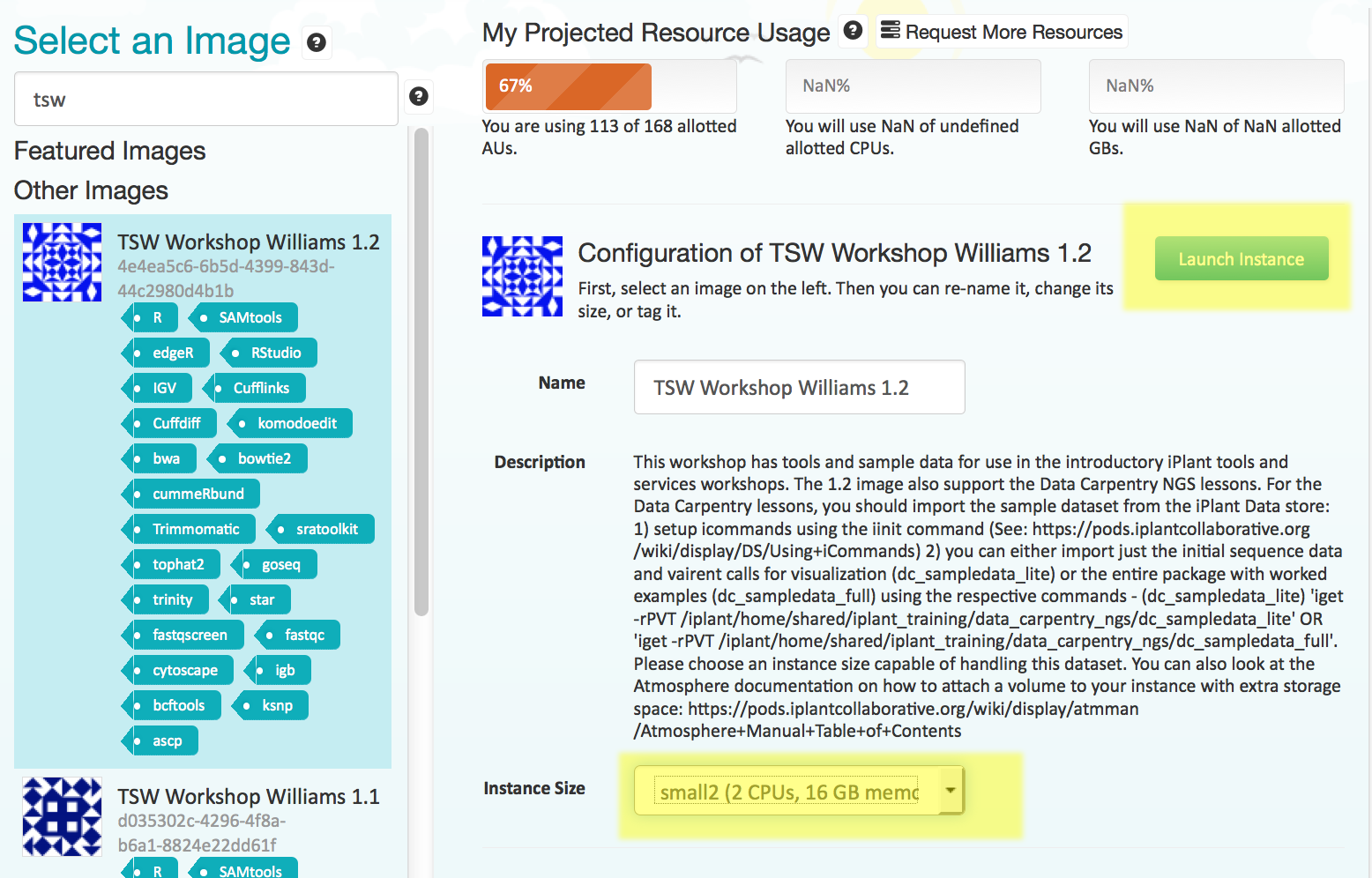Click help icon beside Select an Image
1372x878 pixels.
tap(316, 42)
